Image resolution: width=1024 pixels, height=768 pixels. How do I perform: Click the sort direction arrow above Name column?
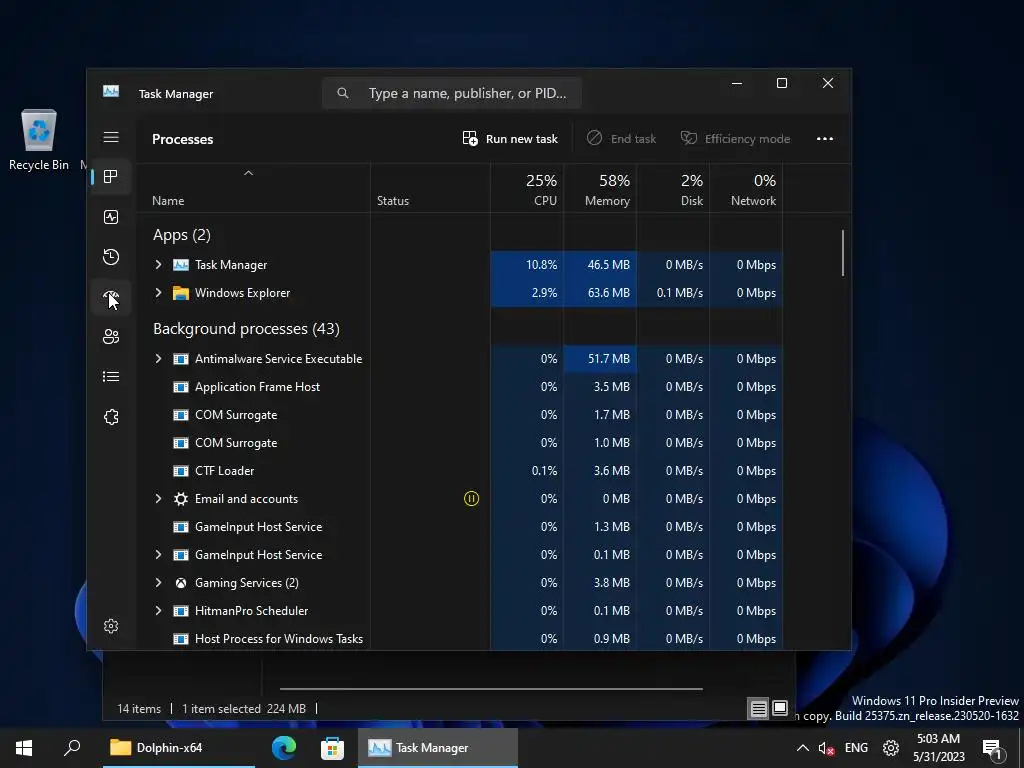click(248, 173)
